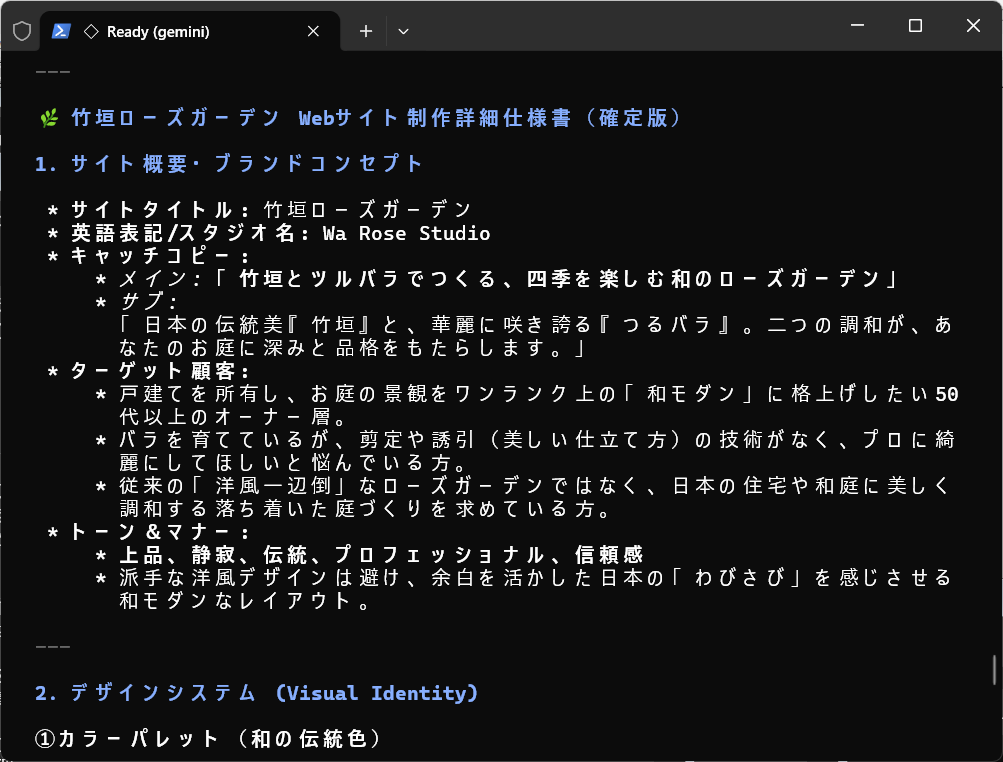Click the text 和モダンなレイアウト。
1003x762 pixels.
(244, 601)
